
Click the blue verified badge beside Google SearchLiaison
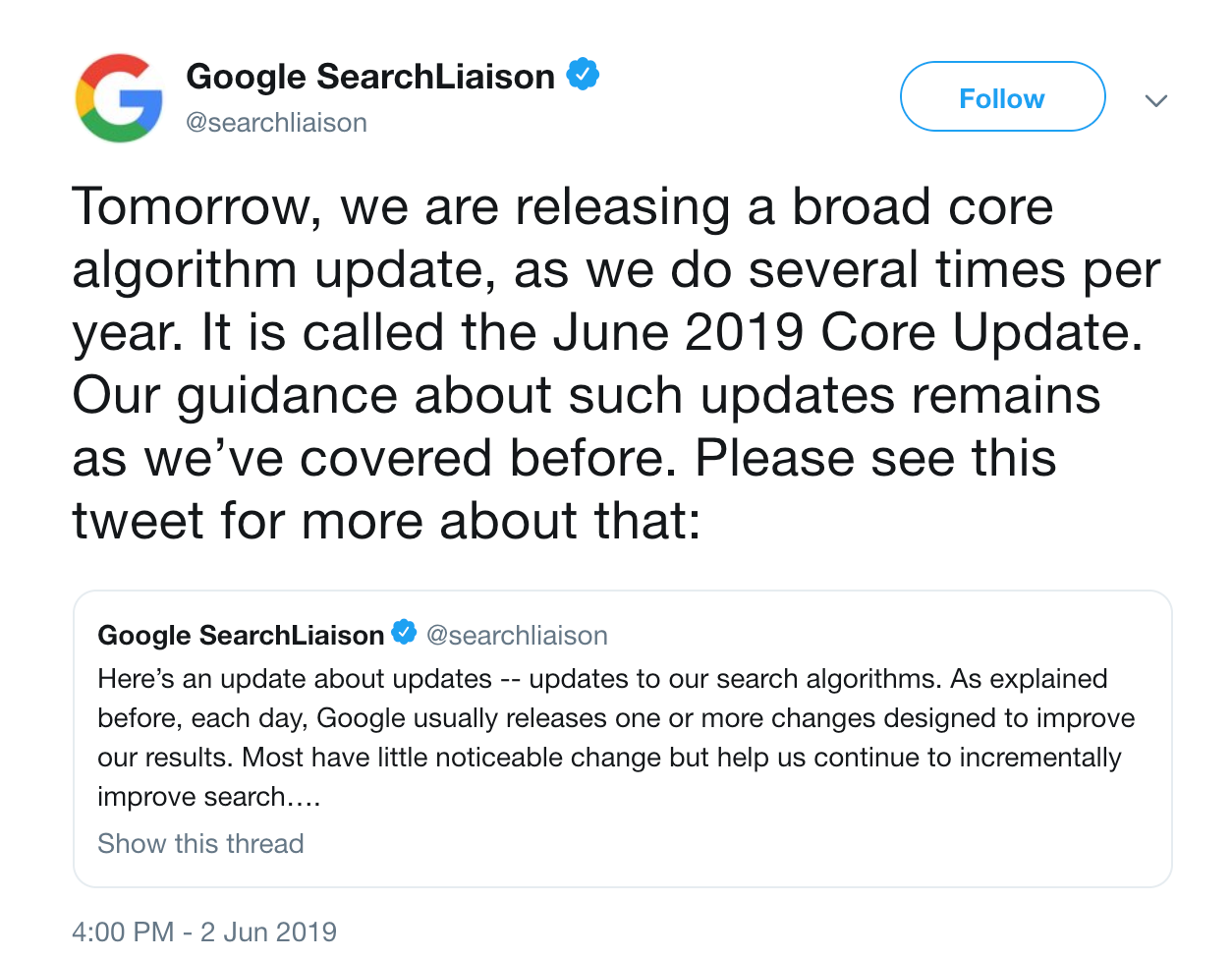pos(583,75)
